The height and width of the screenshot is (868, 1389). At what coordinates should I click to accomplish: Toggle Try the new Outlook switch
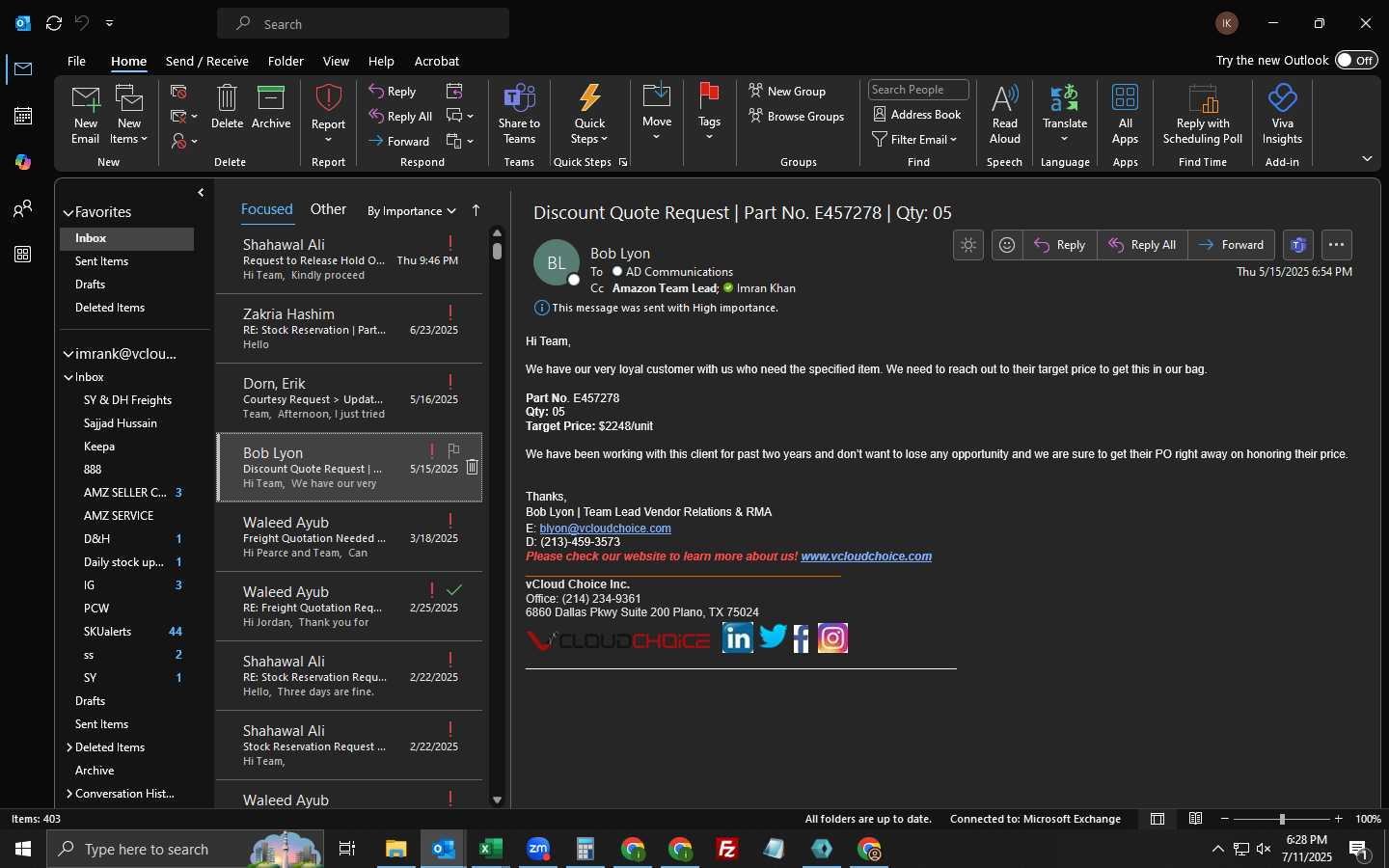click(x=1356, y=60)
